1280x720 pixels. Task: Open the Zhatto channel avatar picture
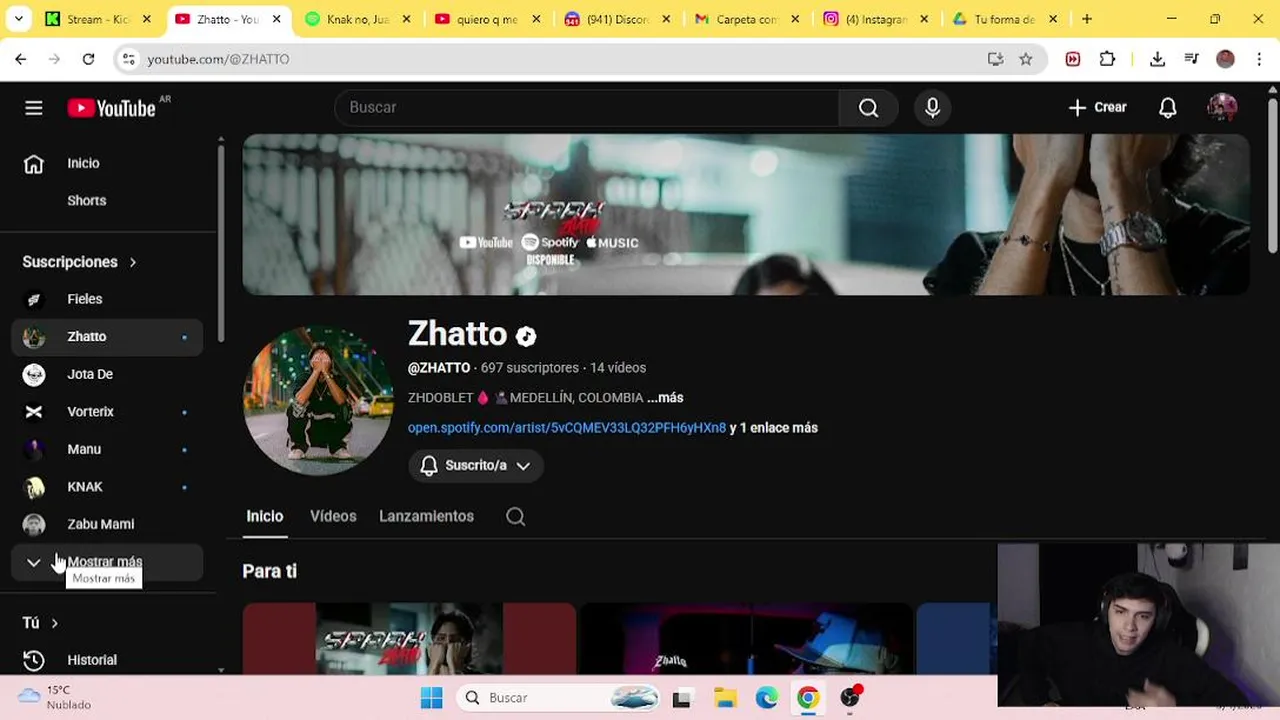318,400
